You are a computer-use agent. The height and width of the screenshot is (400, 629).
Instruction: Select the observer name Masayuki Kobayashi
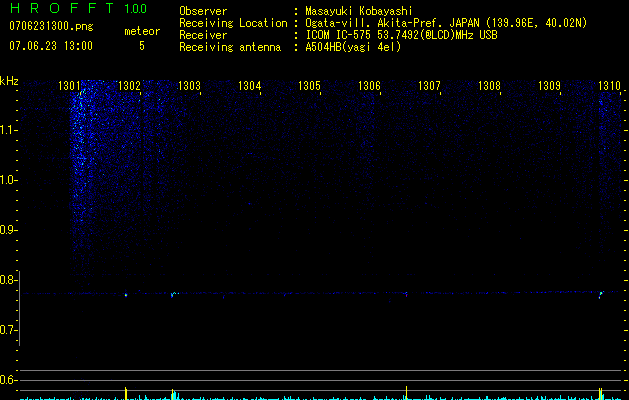coord(359,11)
